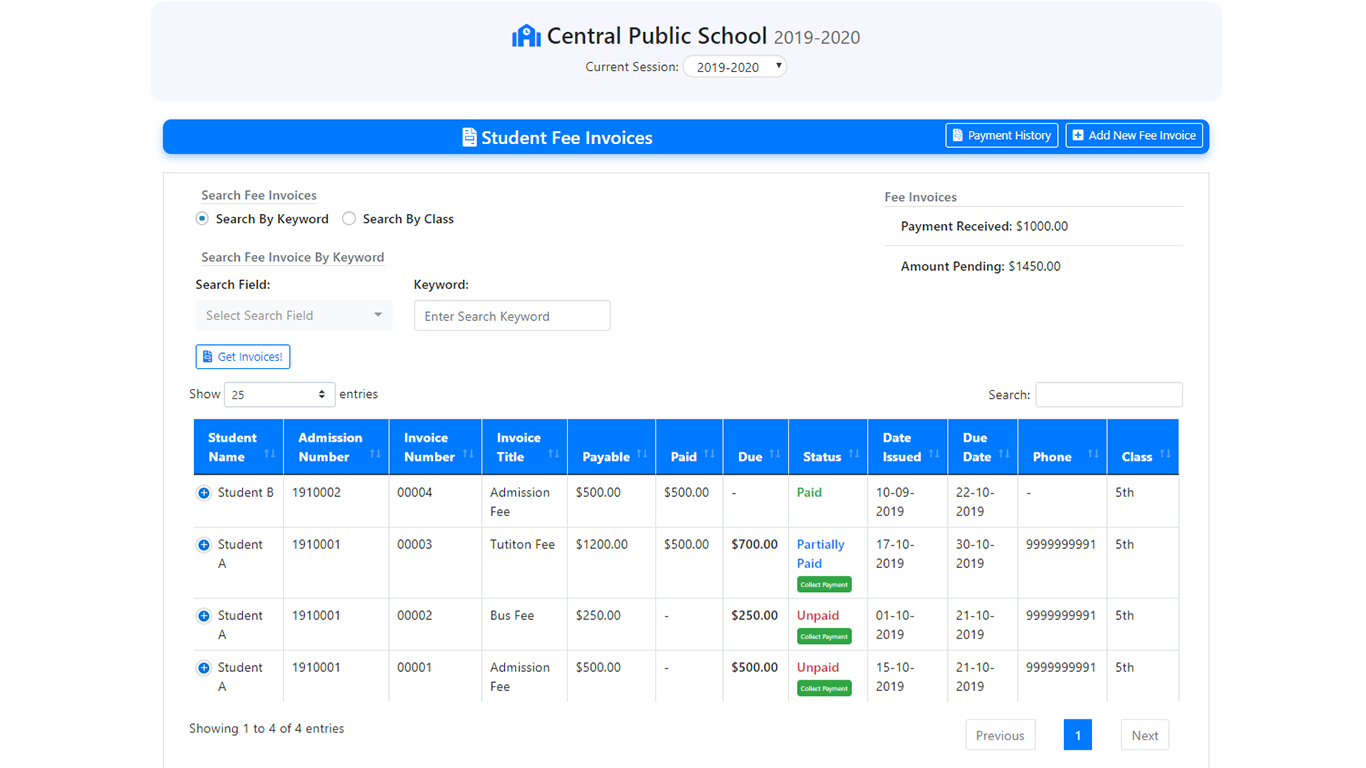Screen dimensions: 1366x768
Task: Click the Next pagination link
Action: tap(1144, 736)
